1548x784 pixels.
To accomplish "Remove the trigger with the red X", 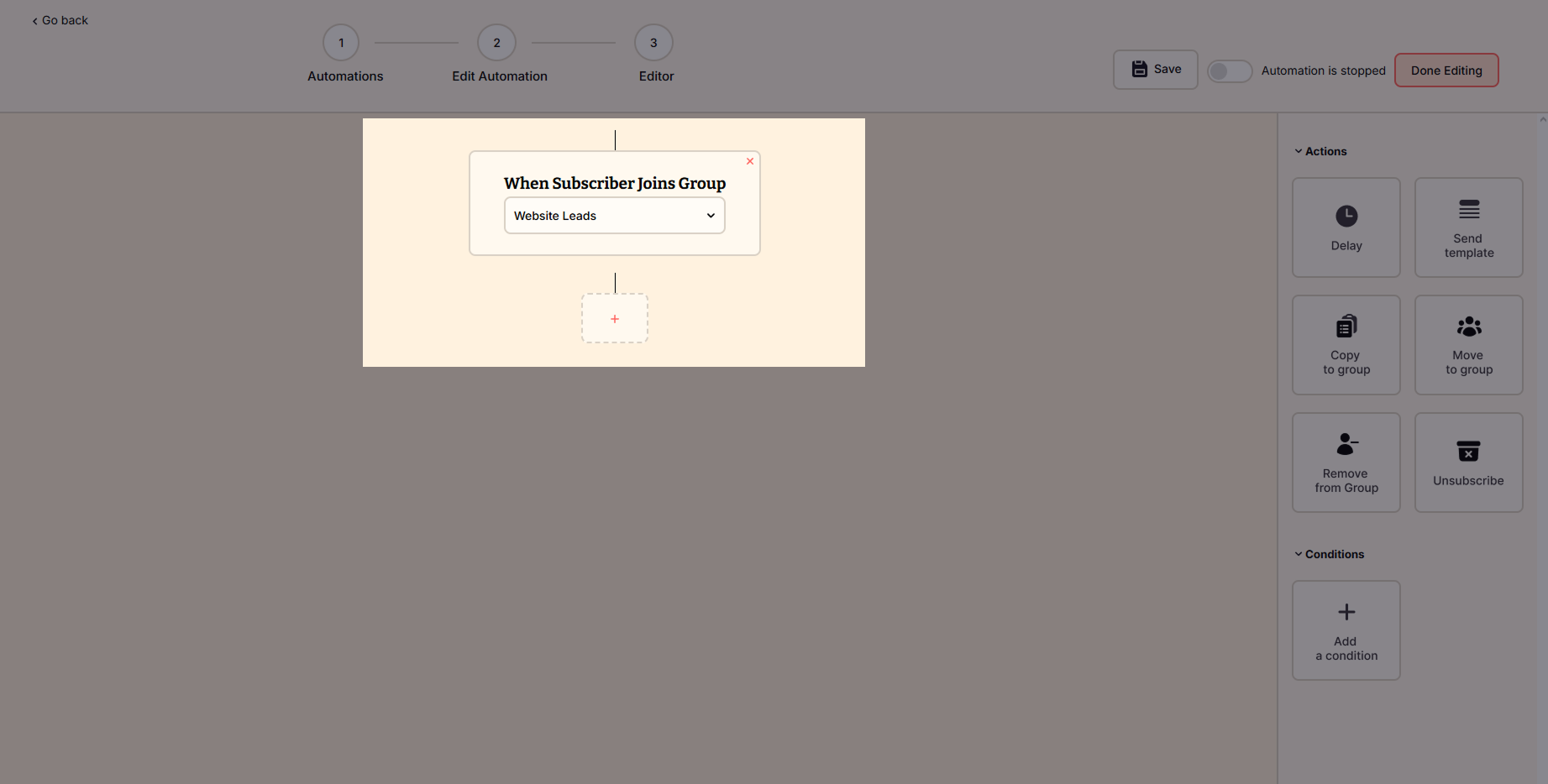I will pos(750,161).
